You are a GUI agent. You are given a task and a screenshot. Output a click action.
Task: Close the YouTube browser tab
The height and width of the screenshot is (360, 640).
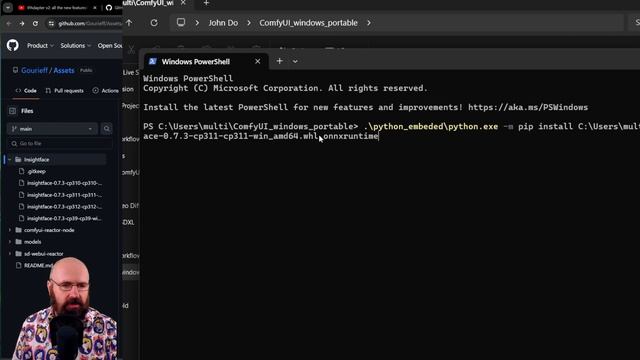(x=95, y=8)
